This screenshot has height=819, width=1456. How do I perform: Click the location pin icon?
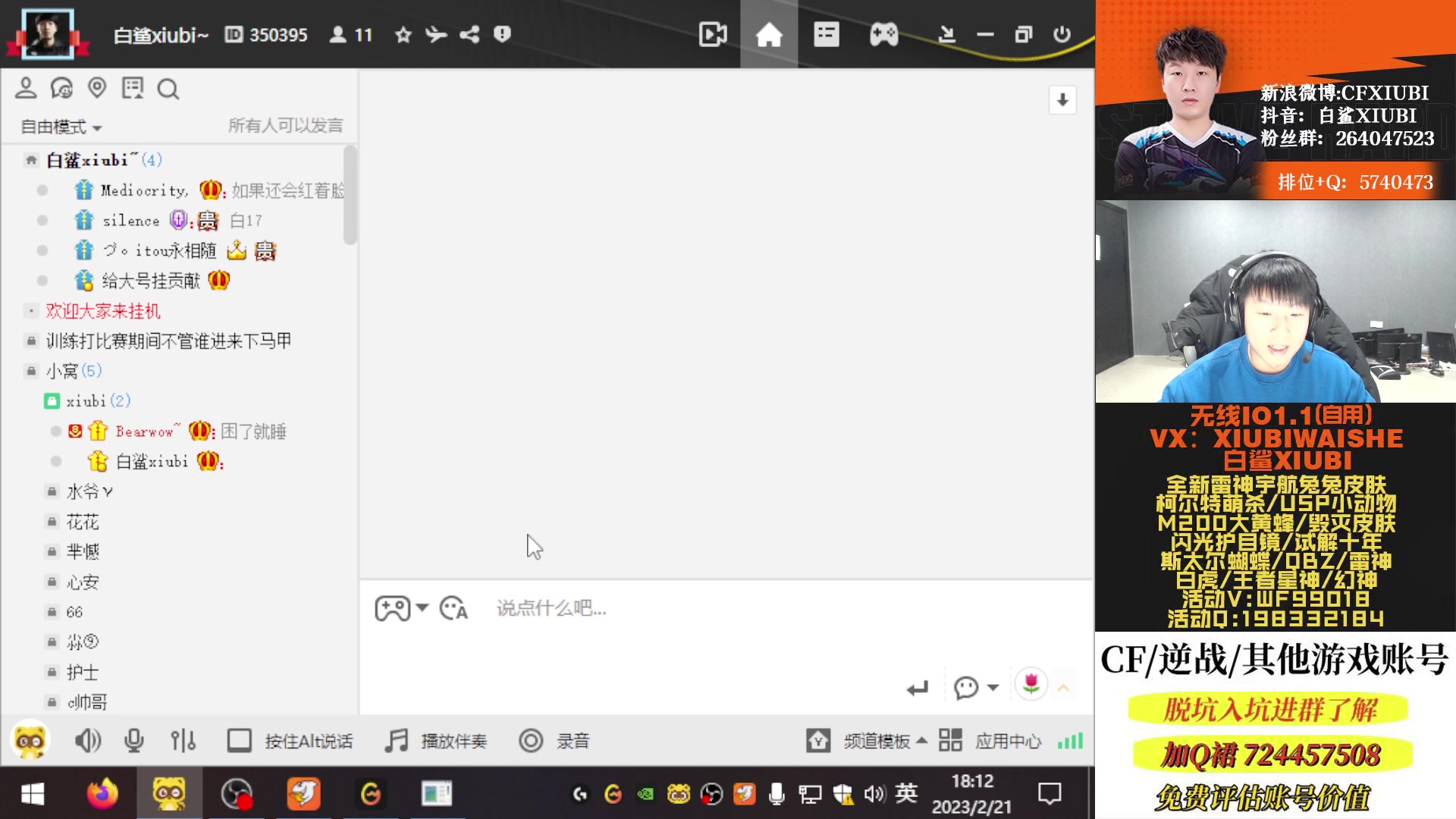(x=97, y=88)
